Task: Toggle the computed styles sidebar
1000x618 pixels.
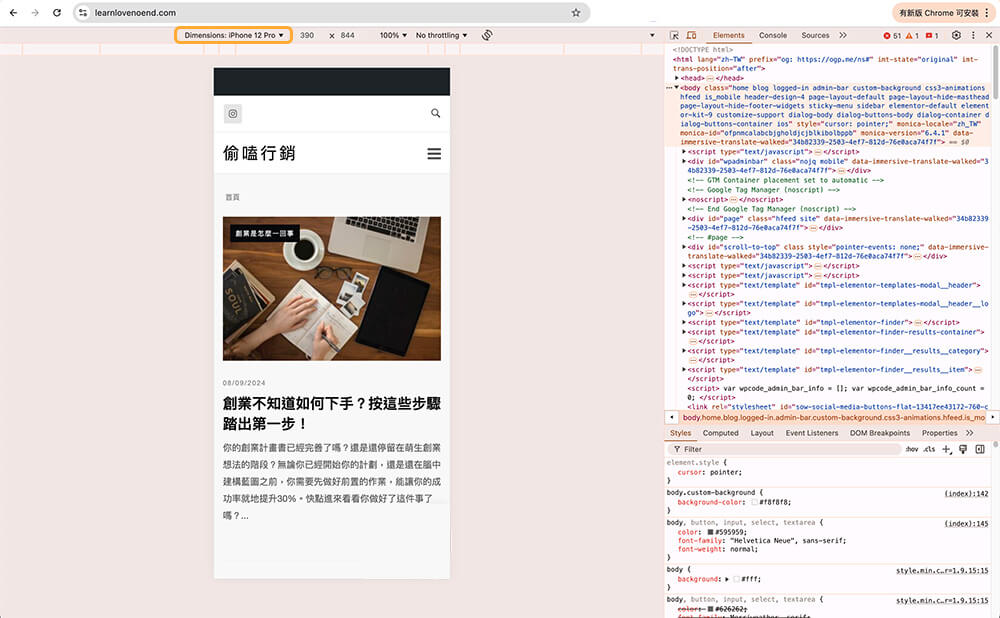Action: click(980, 449)
